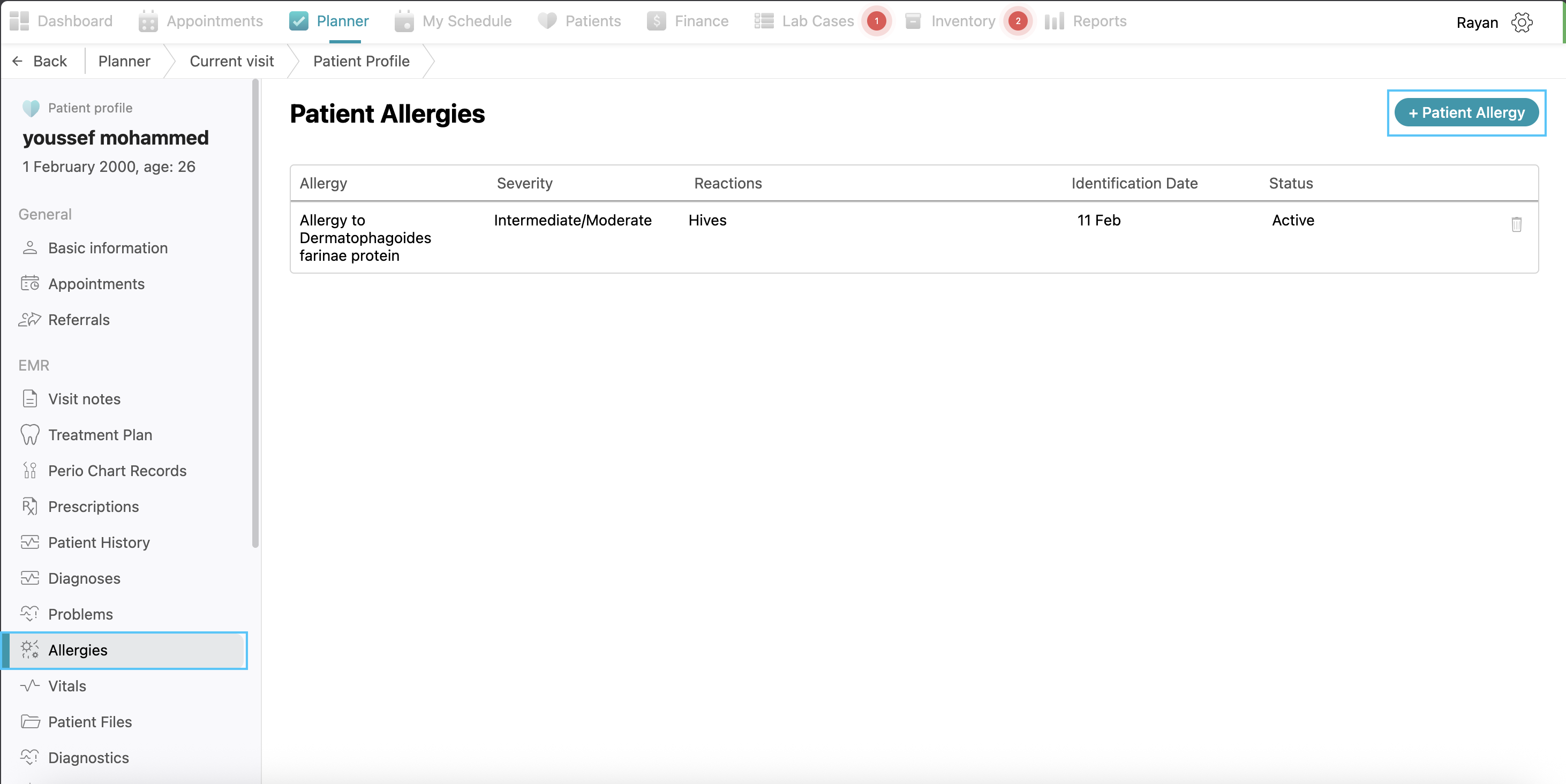This screenshot has width=1566, height=784.
Task: Click the Vitals pulse icon
Action: [30, 686]
